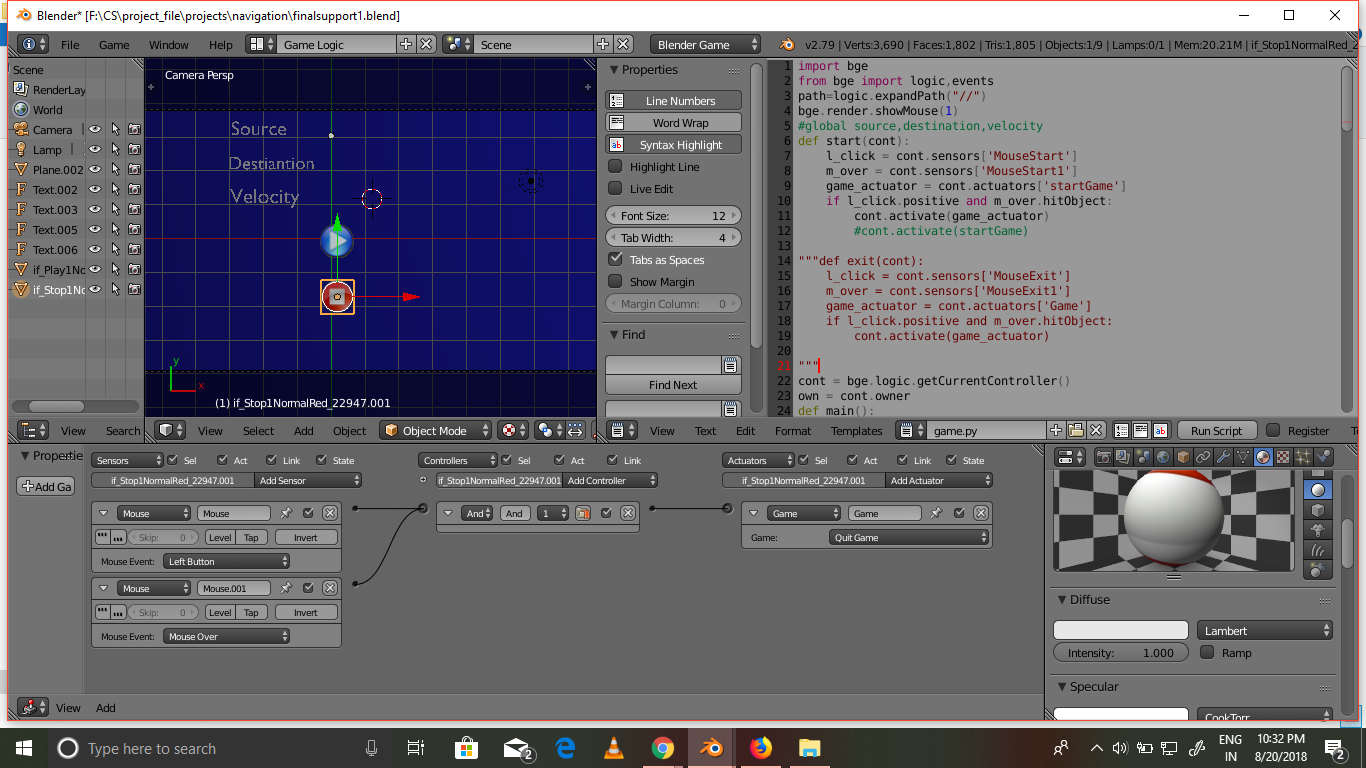Create a new text block with the plus icon
The image size is (1366, 768).
tap(1056, 430)
